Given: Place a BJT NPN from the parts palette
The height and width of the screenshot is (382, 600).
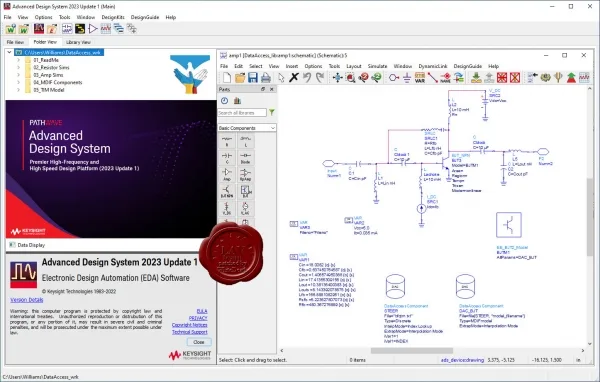Looking at the screenshot, I should pyautogui.click(x=227, y=192).
